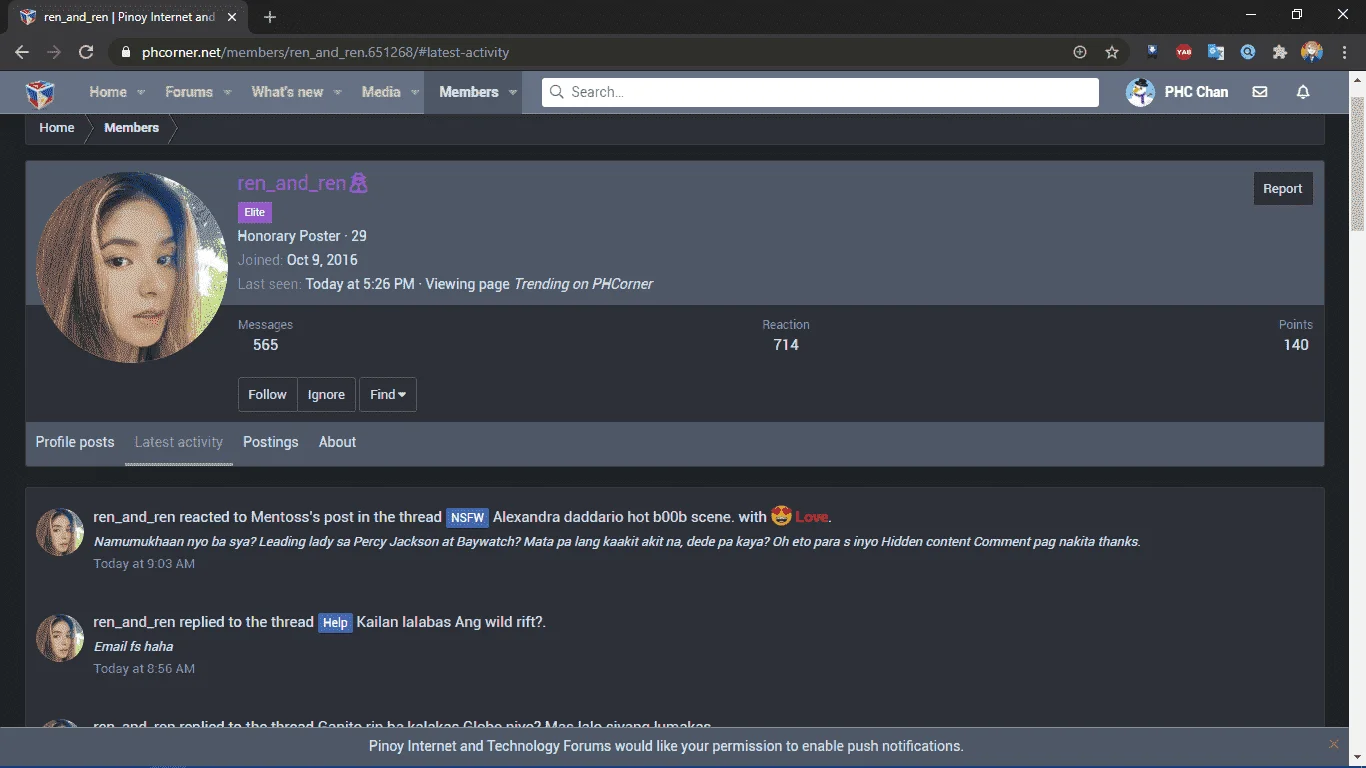Image resolution: width=1366 pixels, height=768 pixels.
Task: Click the blue circular extension icon
Action: [x=1248, y=52]
